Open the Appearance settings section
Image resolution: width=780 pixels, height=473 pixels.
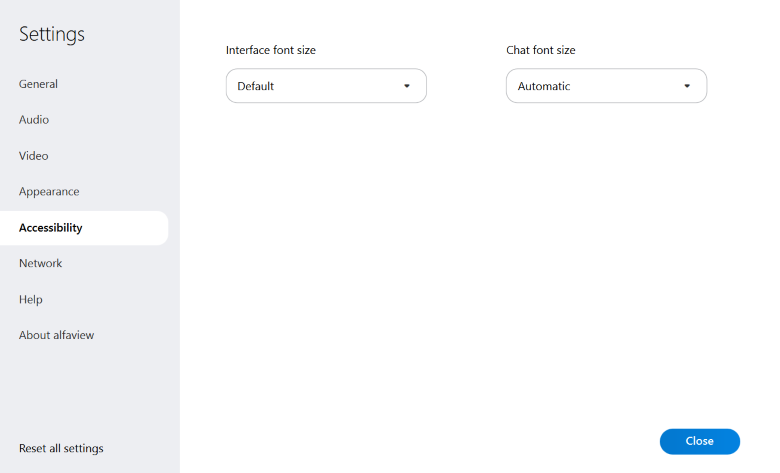pyautogui.click(x=49, y=192)
